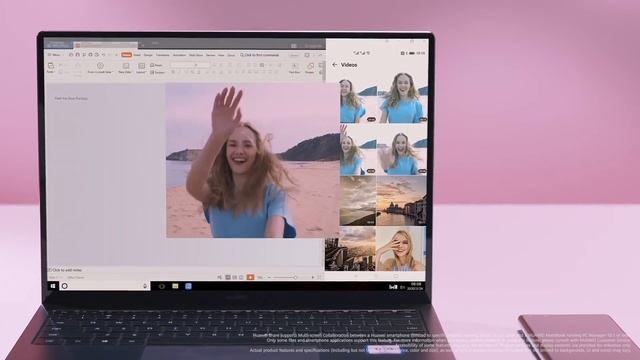Viewport: 640px width, 360px height.
Task: Click the microphone icon in taskbar search
Action: 145,286
